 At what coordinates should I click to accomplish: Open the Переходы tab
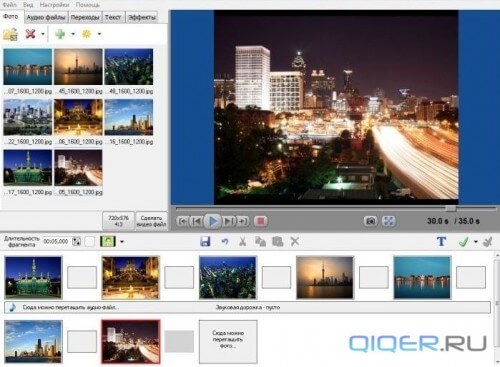(85, 17)
